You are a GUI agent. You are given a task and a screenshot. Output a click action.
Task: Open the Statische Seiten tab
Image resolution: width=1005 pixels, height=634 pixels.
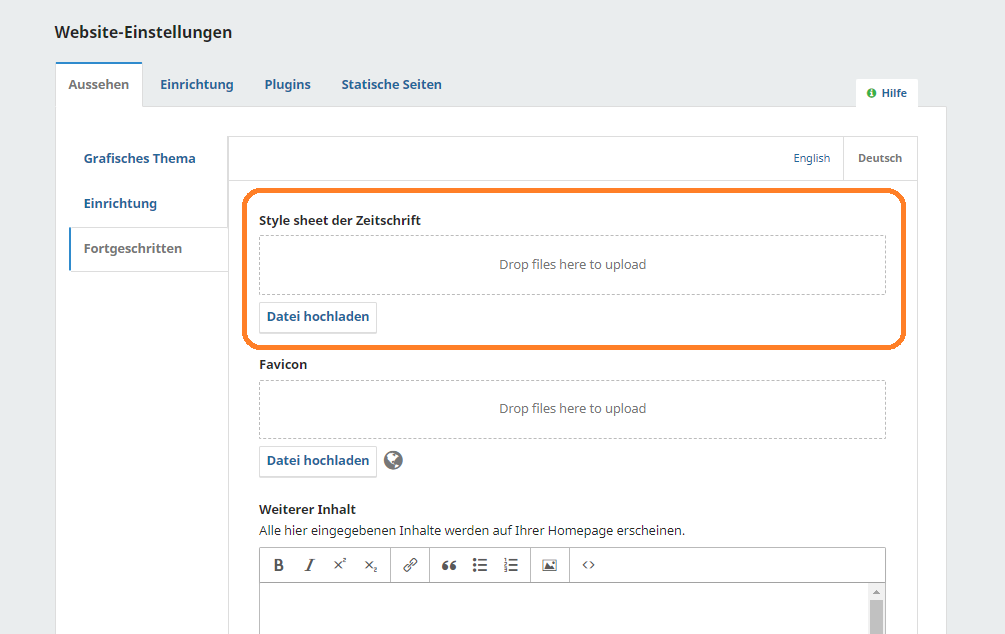pyautogui.click(x=391, y=85)
